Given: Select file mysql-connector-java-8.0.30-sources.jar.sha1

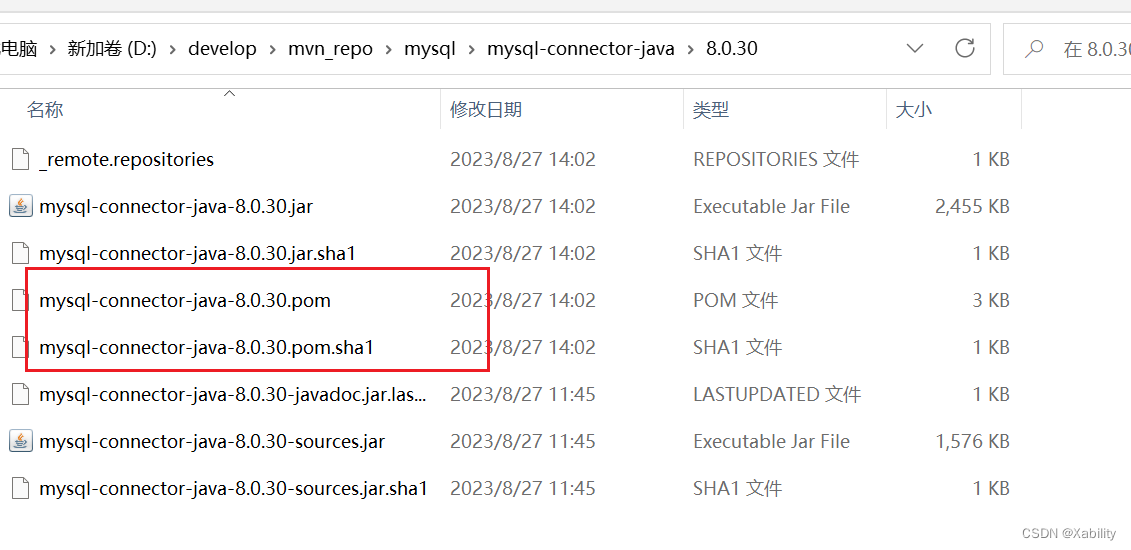Looking at the screenshot, I should (234, 488).
